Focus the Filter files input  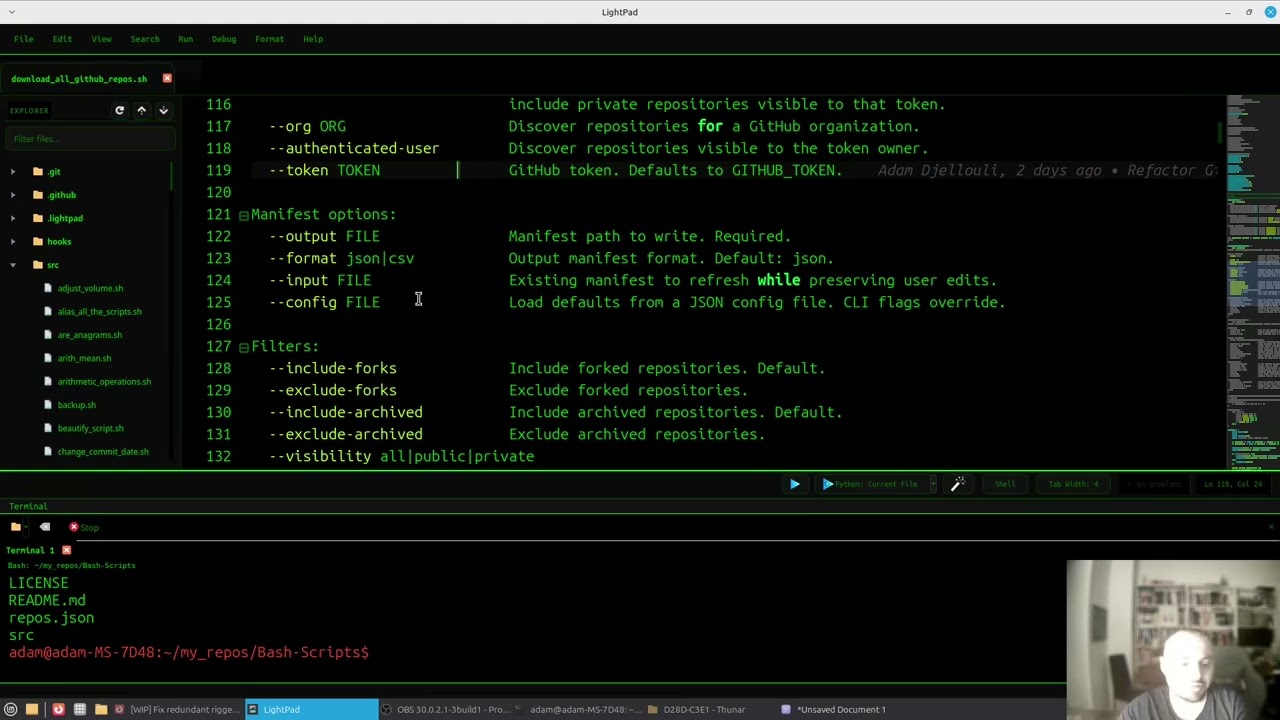pyautogui.click(x=89, y=138)
